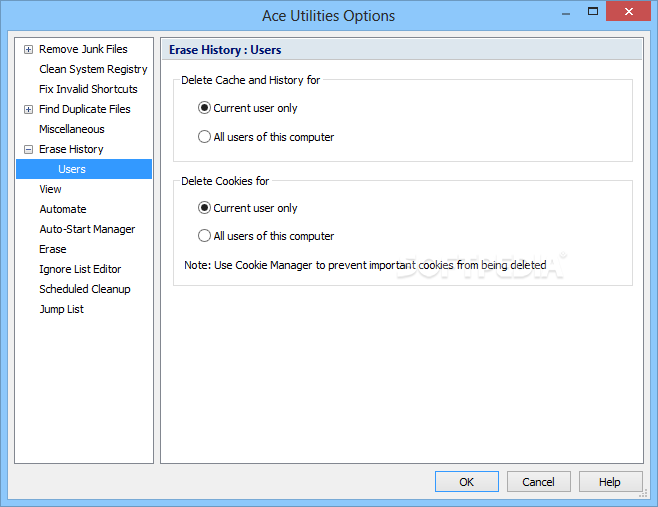658x507 pixels.
Task: Expand the Find Duplicate Files tree node
Action: [x=28, y=109]
